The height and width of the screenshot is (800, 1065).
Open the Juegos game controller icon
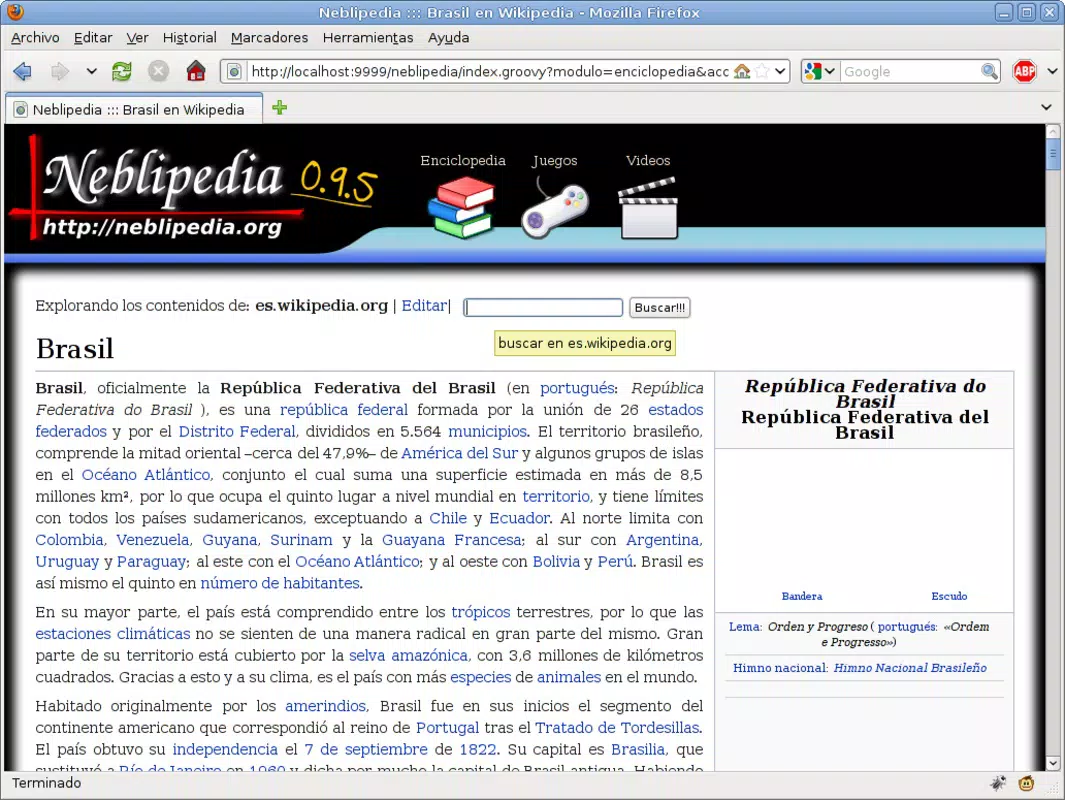click(x=554, y=208)
